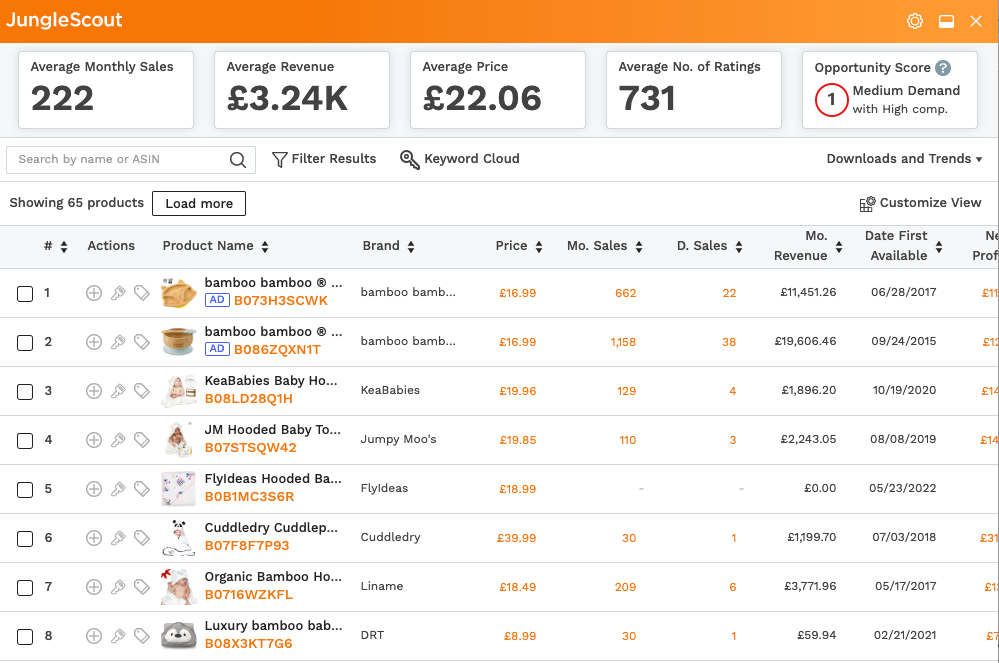This screenshot has height=663, width=999.
Task: Check the Cuddledry row checkbox
Action: (25, 539)
